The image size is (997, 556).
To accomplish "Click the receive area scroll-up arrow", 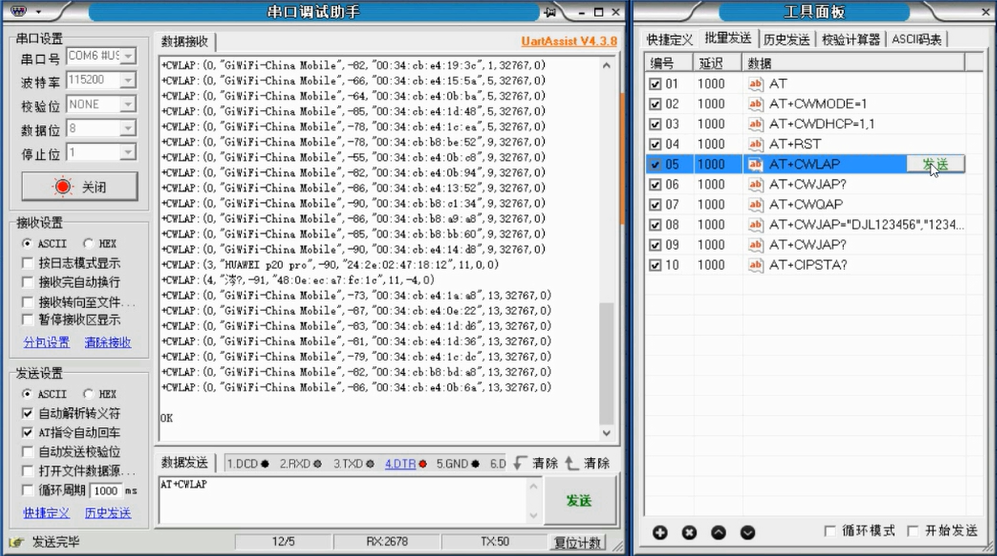I will click(x=607, y=65).
